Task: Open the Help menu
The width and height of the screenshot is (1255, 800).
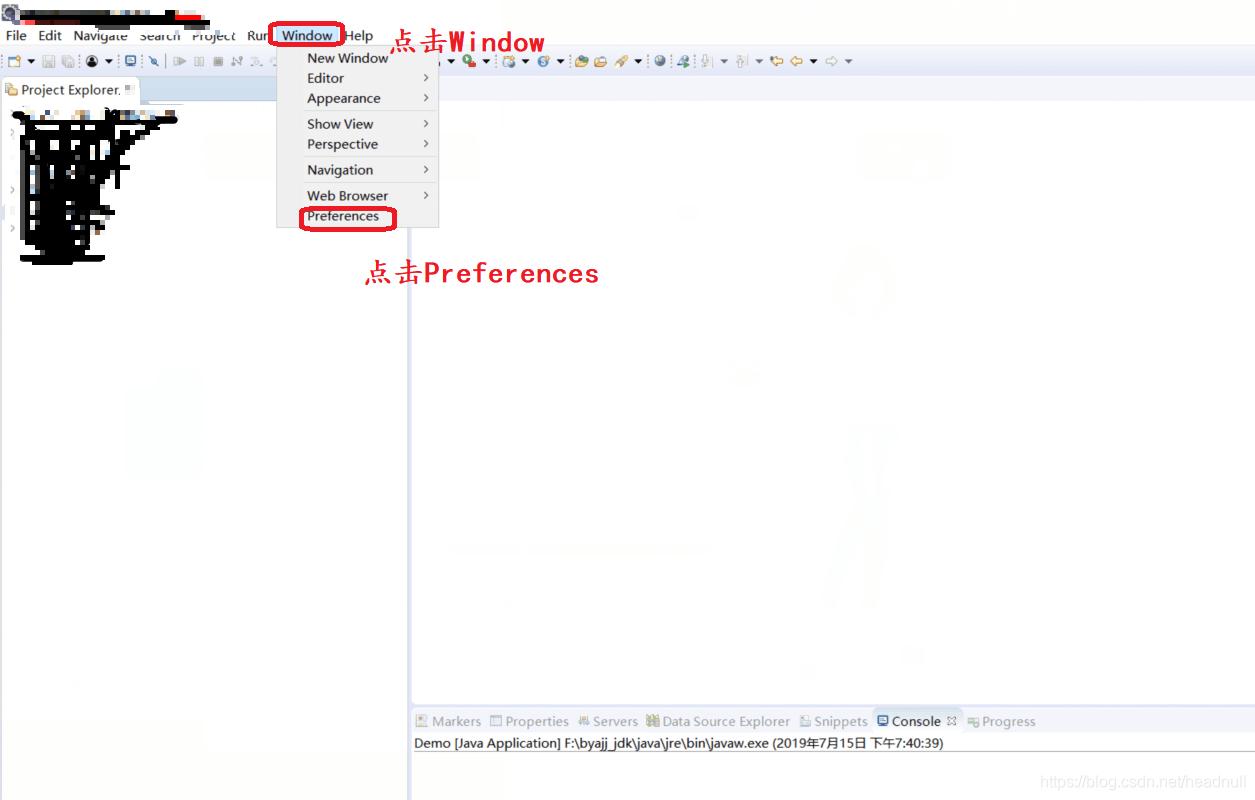Action: 359,36
